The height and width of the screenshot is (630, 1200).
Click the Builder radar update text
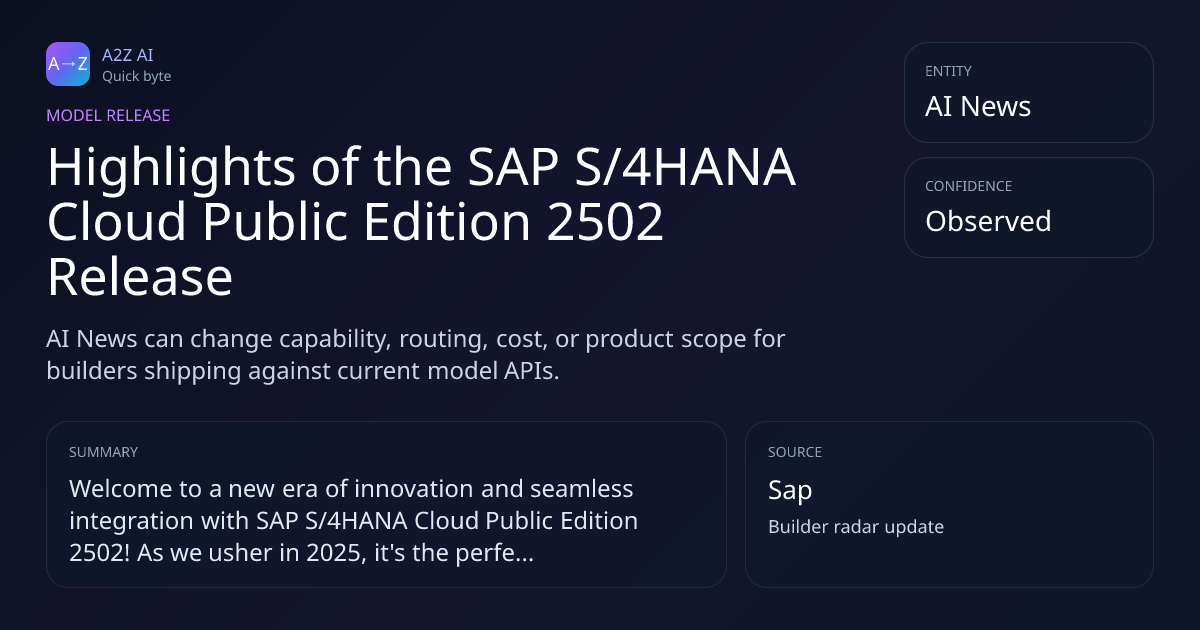[856, 526]
